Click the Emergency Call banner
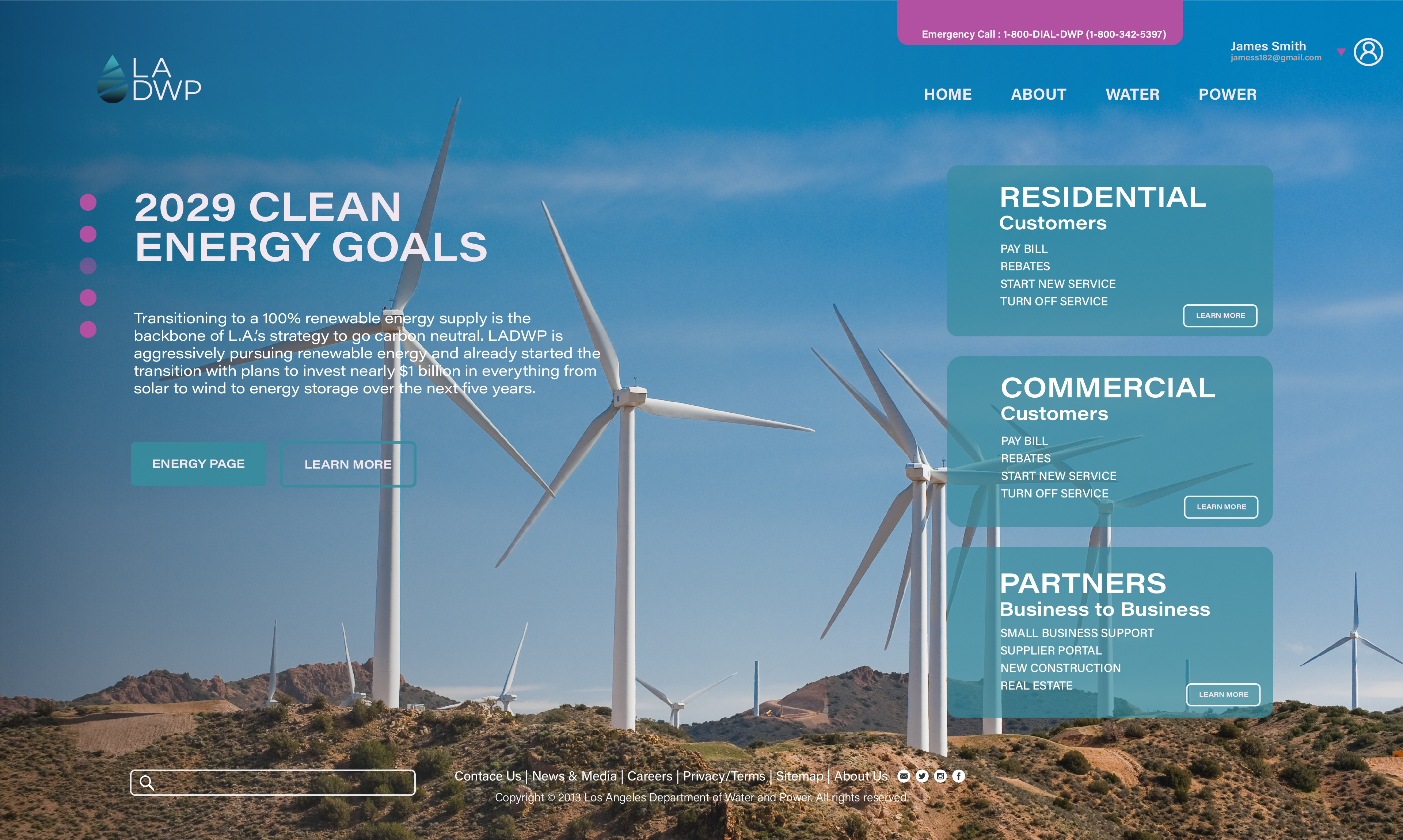The width and height of the screenshot is (1403, 840). 1040,23
